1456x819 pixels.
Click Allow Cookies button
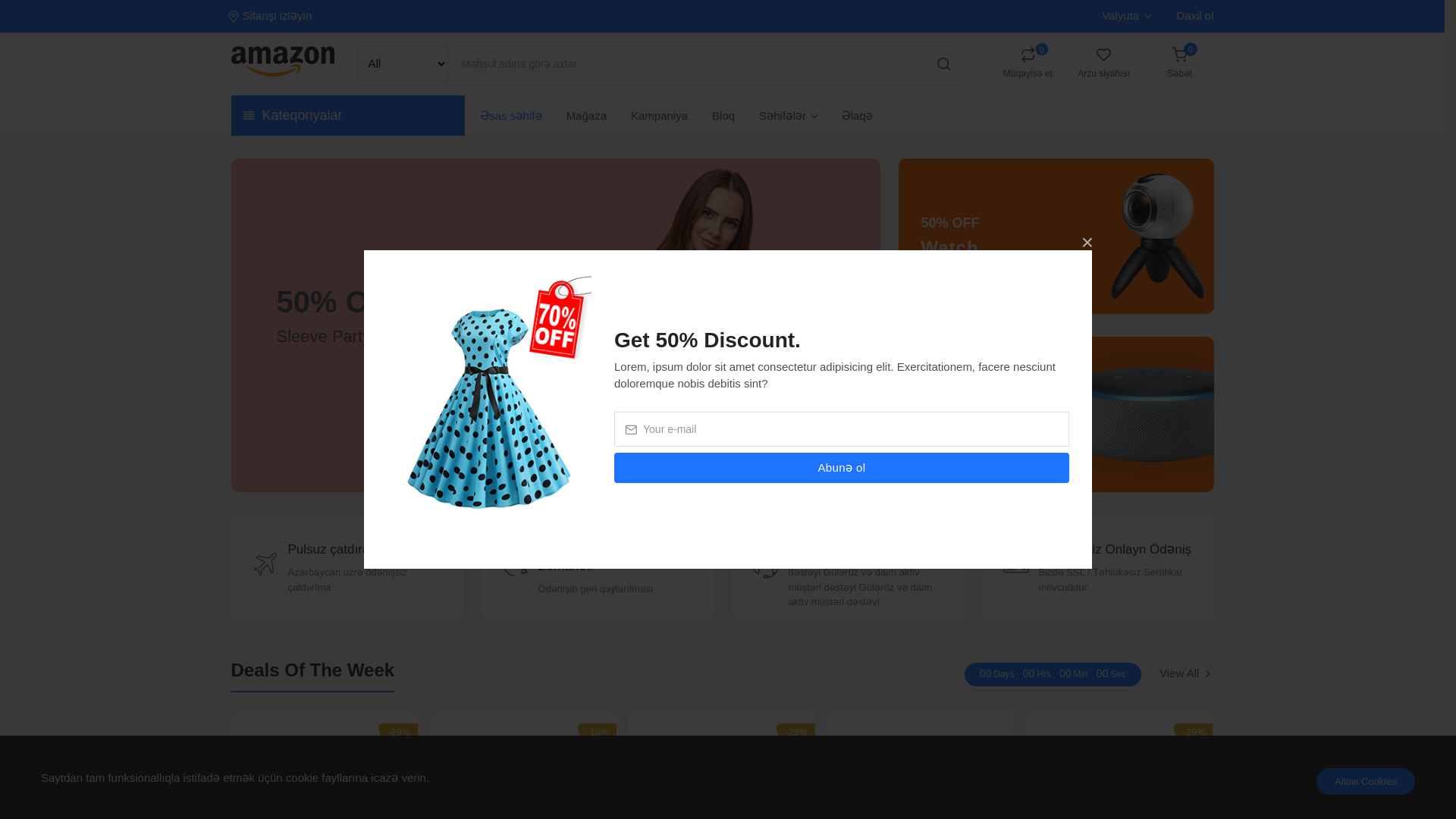(x=1366, y=781)
